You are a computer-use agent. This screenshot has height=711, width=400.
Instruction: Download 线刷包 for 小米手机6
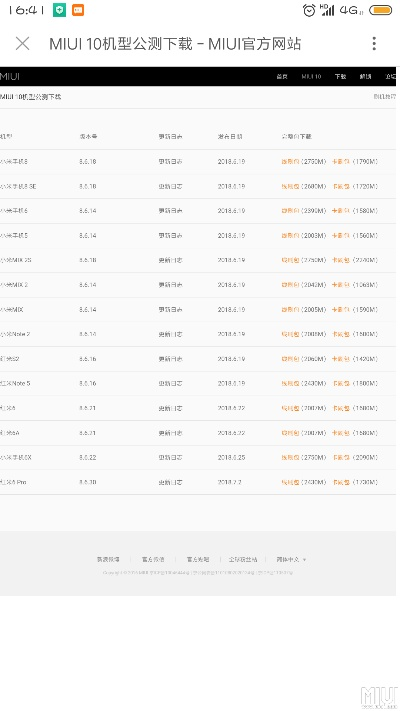point(290,211)
